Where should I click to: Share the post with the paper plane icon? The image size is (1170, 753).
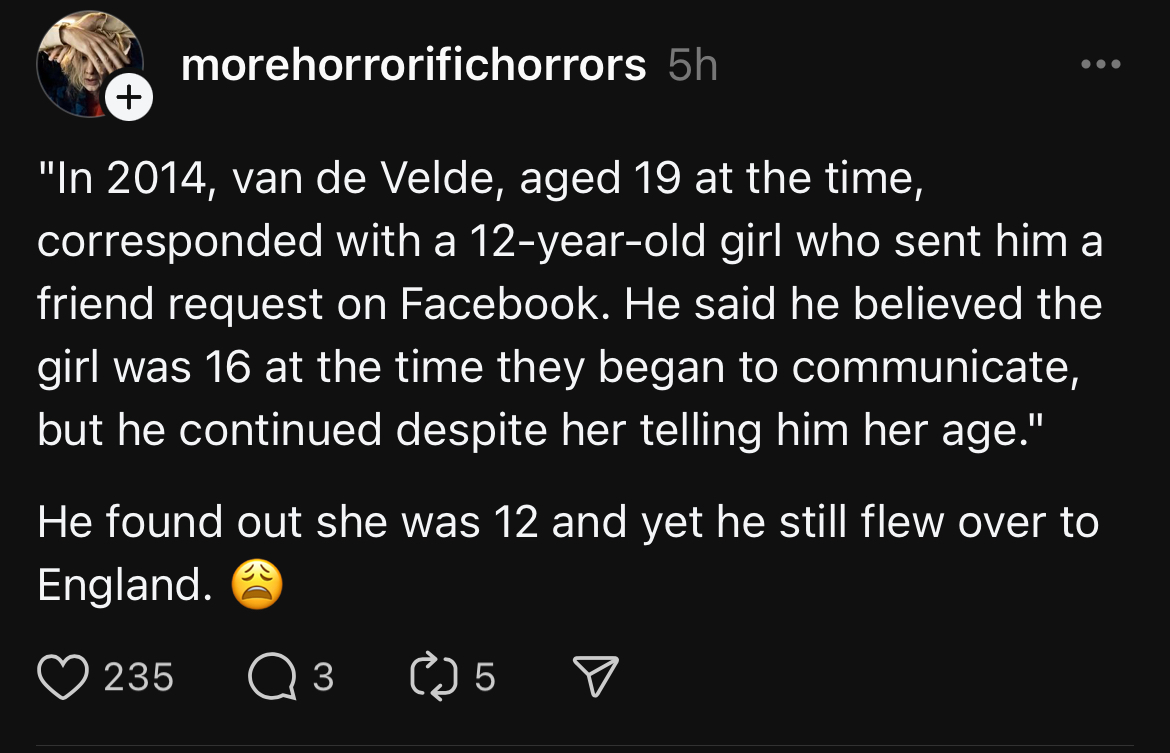coord(597,677)
